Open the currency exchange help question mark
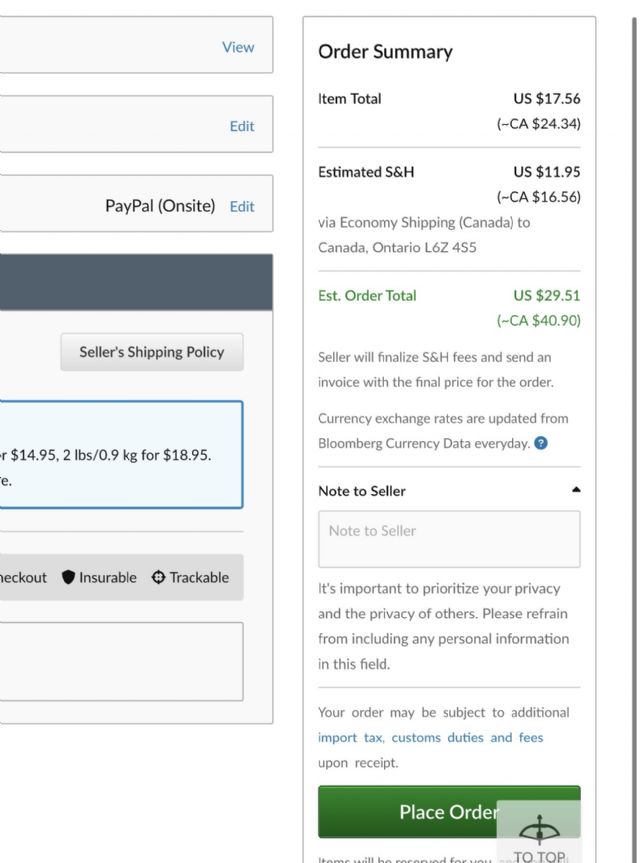 click(541, 444)
